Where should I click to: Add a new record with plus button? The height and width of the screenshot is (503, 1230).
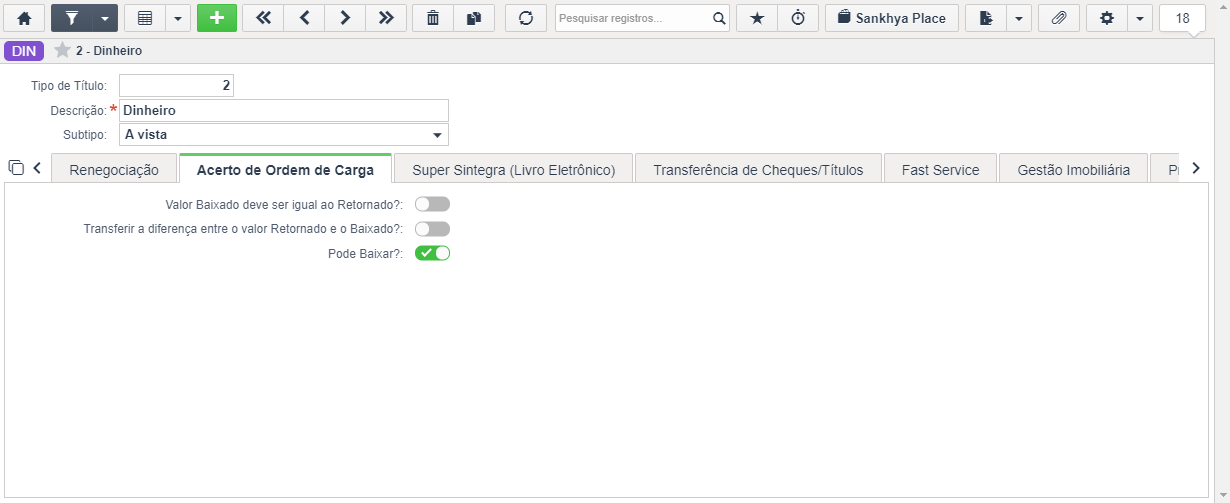click(x=217, y=18)
